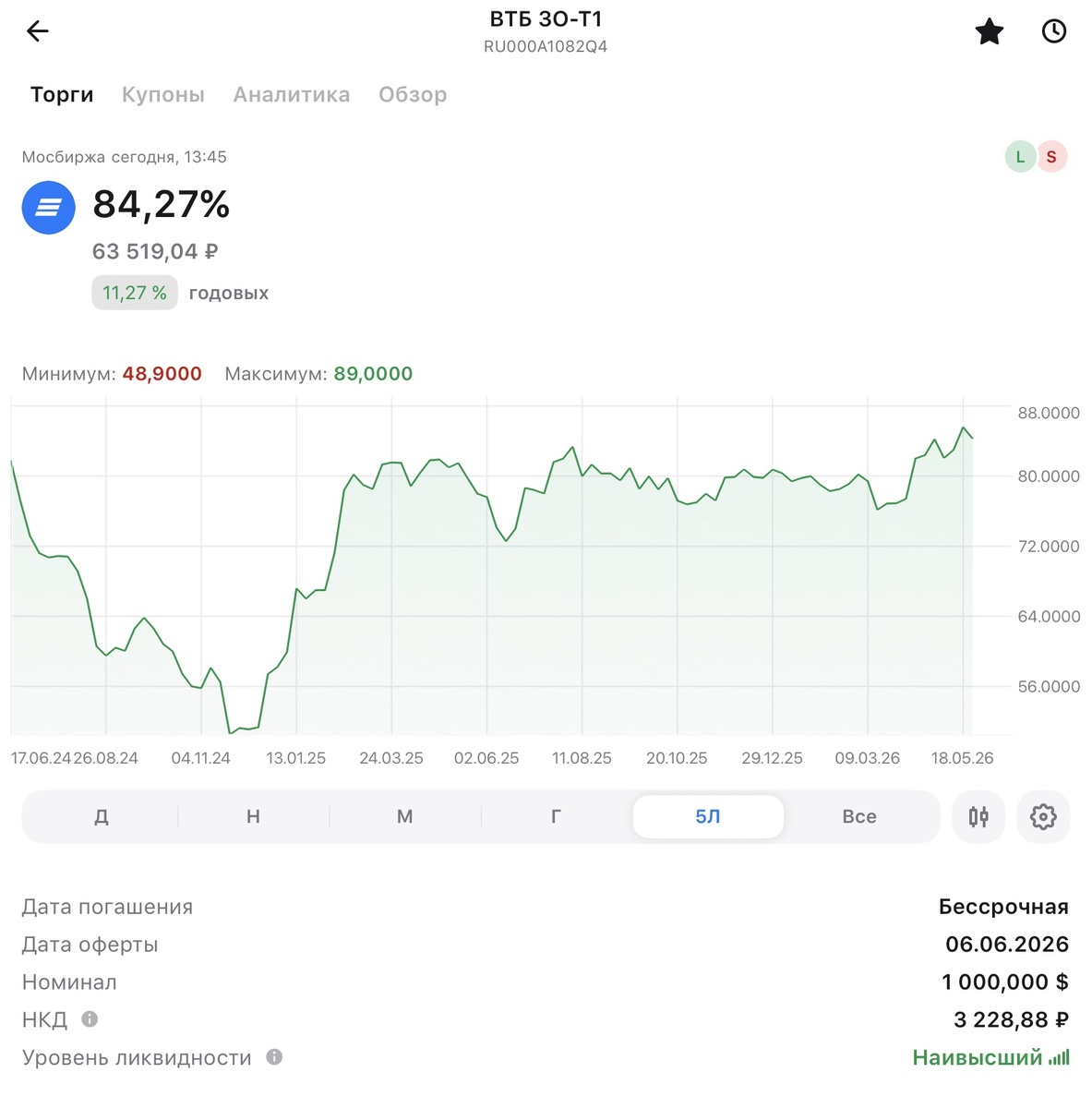Screen dimensions: 1092x1108
Task: Tap the Мосбиржа сегодня, 13:45 label
Action: [124, 157]
